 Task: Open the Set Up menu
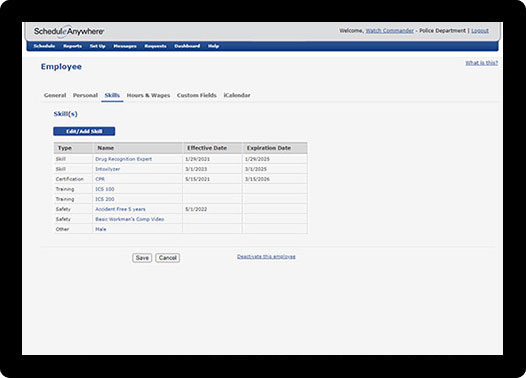(98, 46)
